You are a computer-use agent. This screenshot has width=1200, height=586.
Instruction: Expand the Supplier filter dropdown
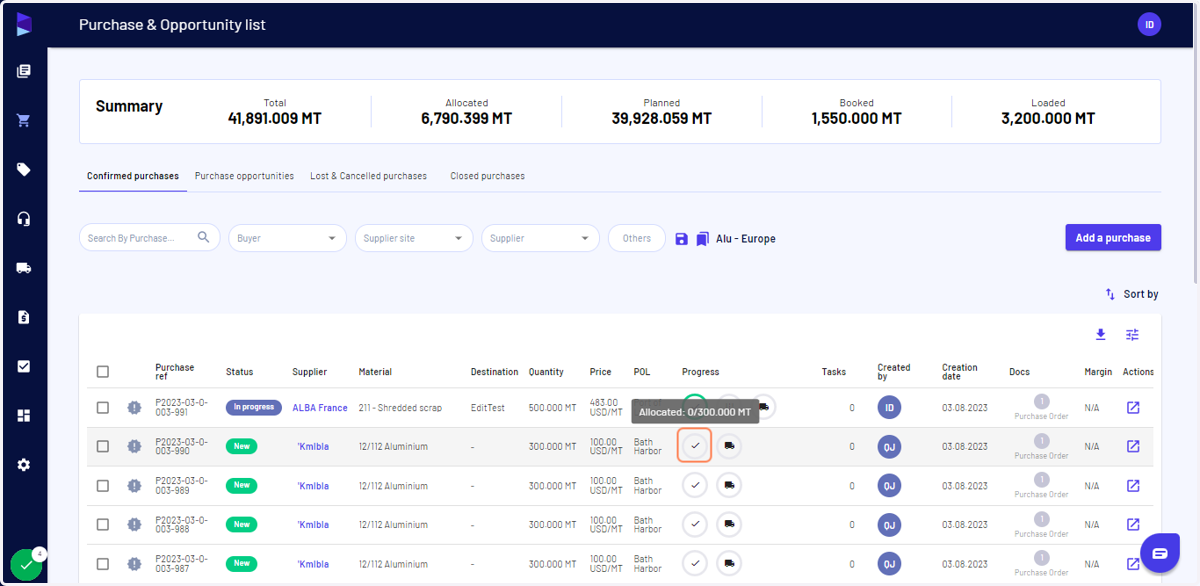pos(540,238)
